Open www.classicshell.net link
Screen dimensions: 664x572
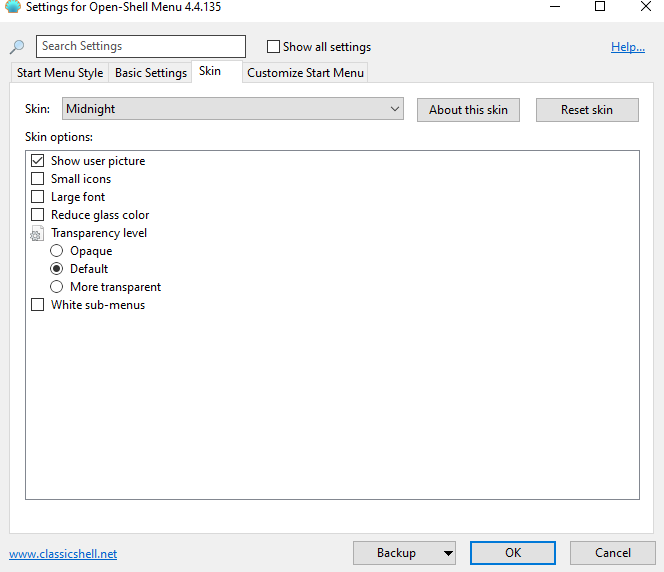coord(63,554)
